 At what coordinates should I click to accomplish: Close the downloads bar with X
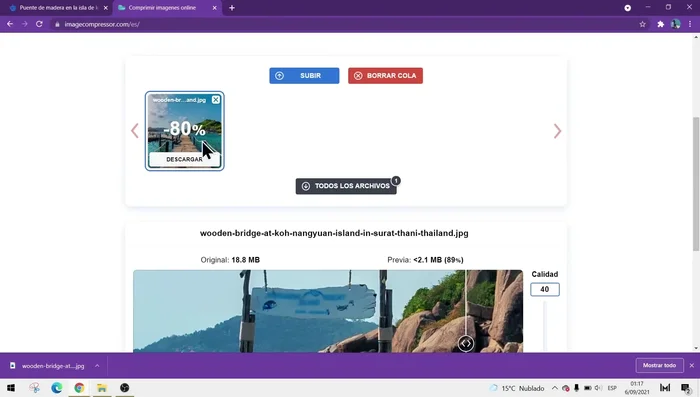[x=692, y=365]
